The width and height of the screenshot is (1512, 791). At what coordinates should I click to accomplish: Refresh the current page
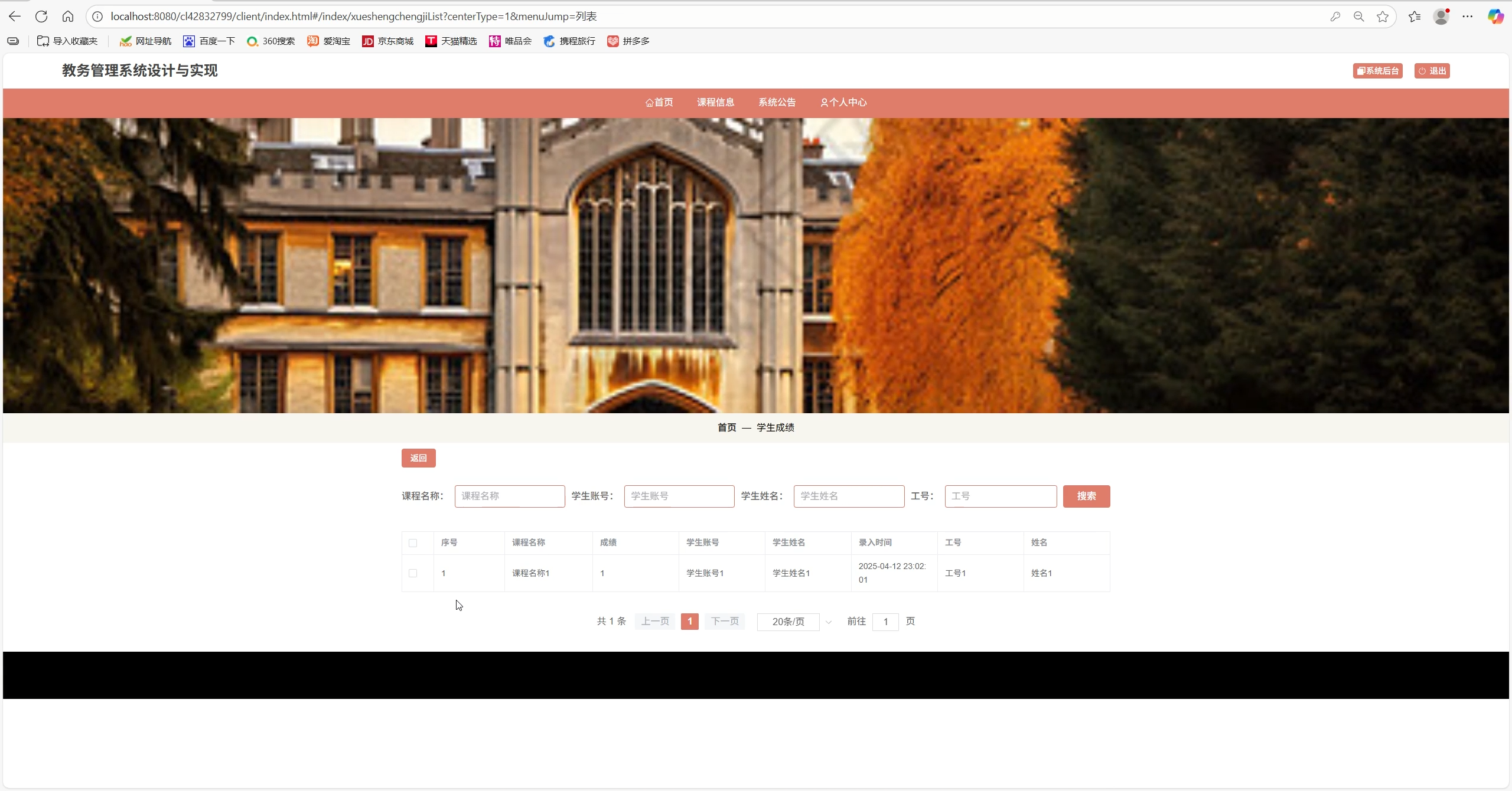tap(41, 16)
